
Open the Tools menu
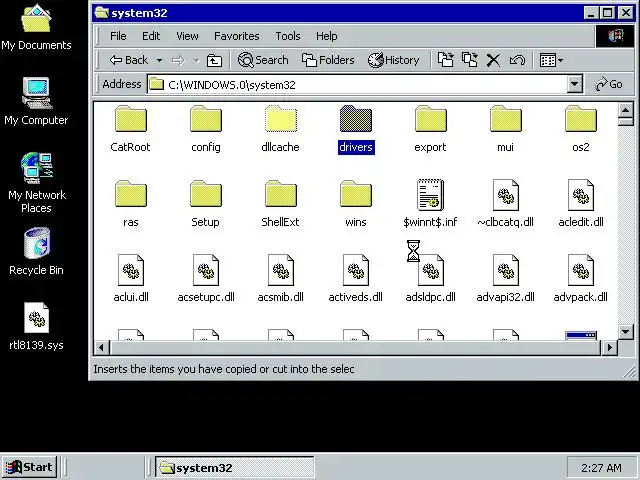click(288, 36)
